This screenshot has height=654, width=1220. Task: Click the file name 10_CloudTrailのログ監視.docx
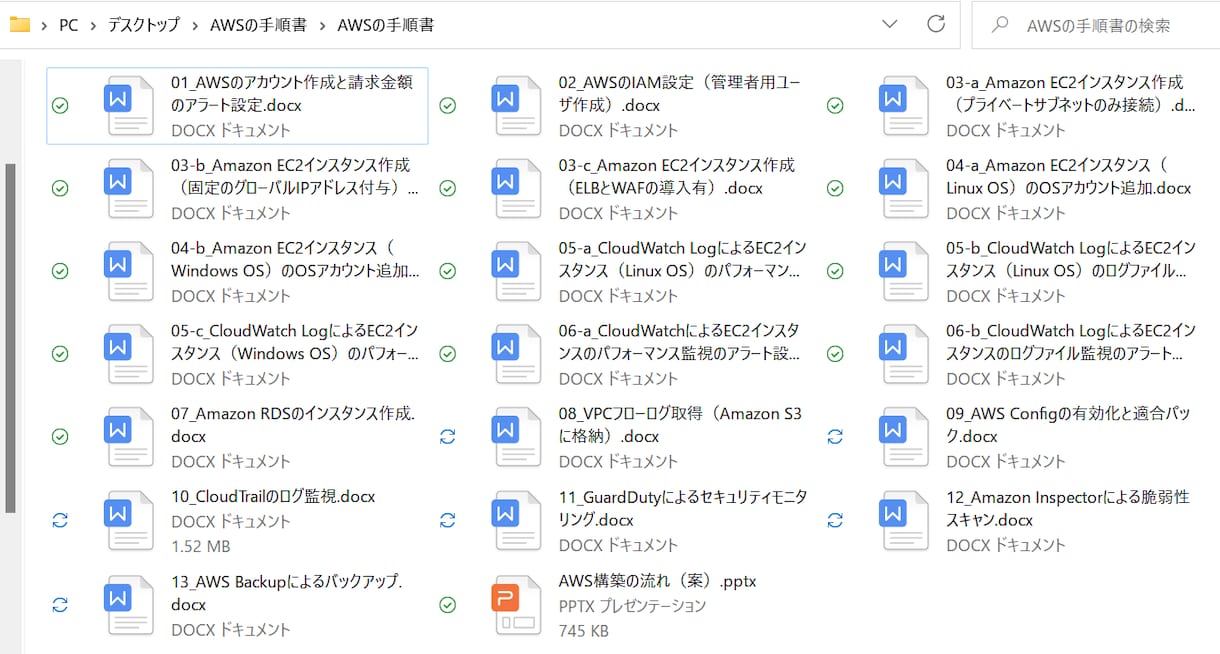(x=273, y=496)
